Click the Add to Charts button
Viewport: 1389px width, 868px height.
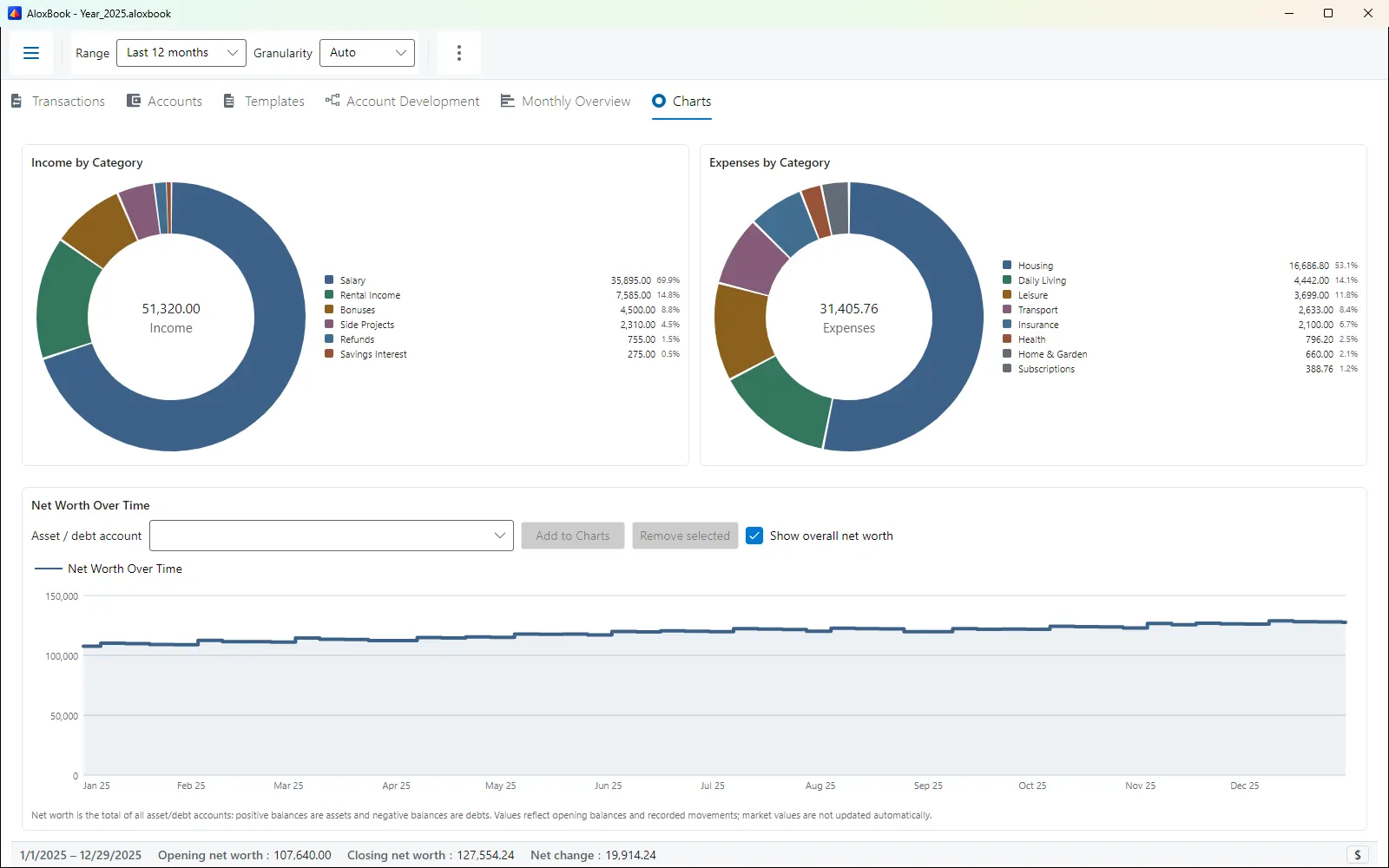(x=573, y=536)
